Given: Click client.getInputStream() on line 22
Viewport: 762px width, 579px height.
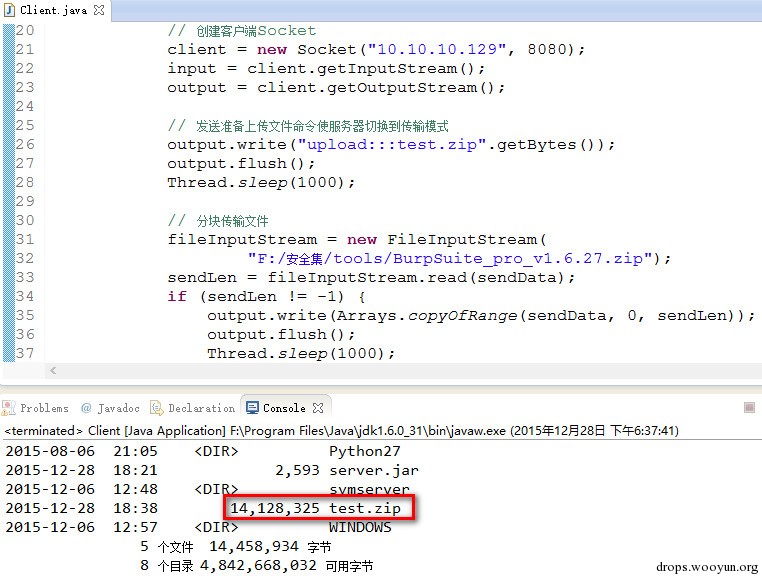Looking at the screenshot, I should pos(361,69).
